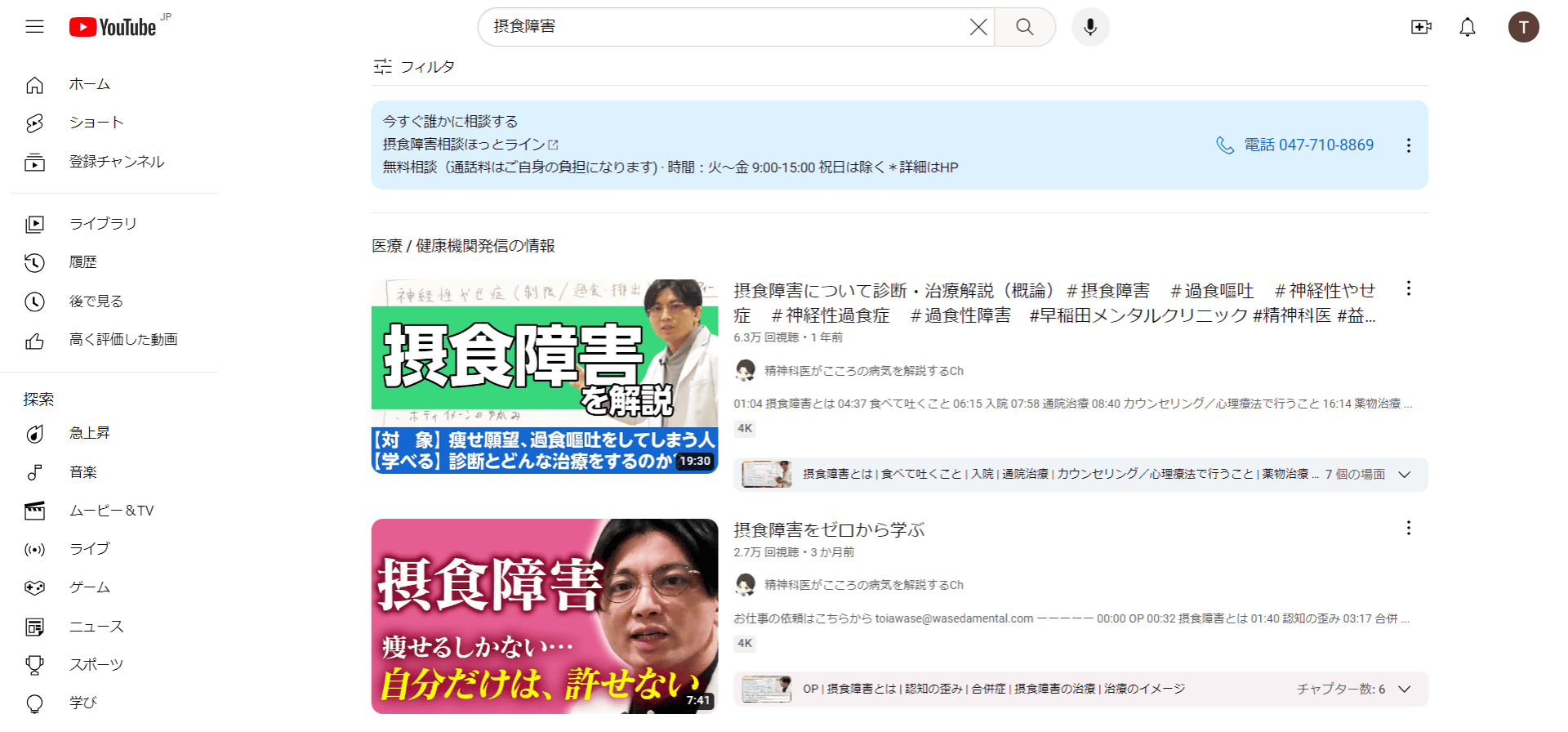The height and width of the screenshot is (732, 1568).
Task: Open notifications bell
Action: (1468, 27)
